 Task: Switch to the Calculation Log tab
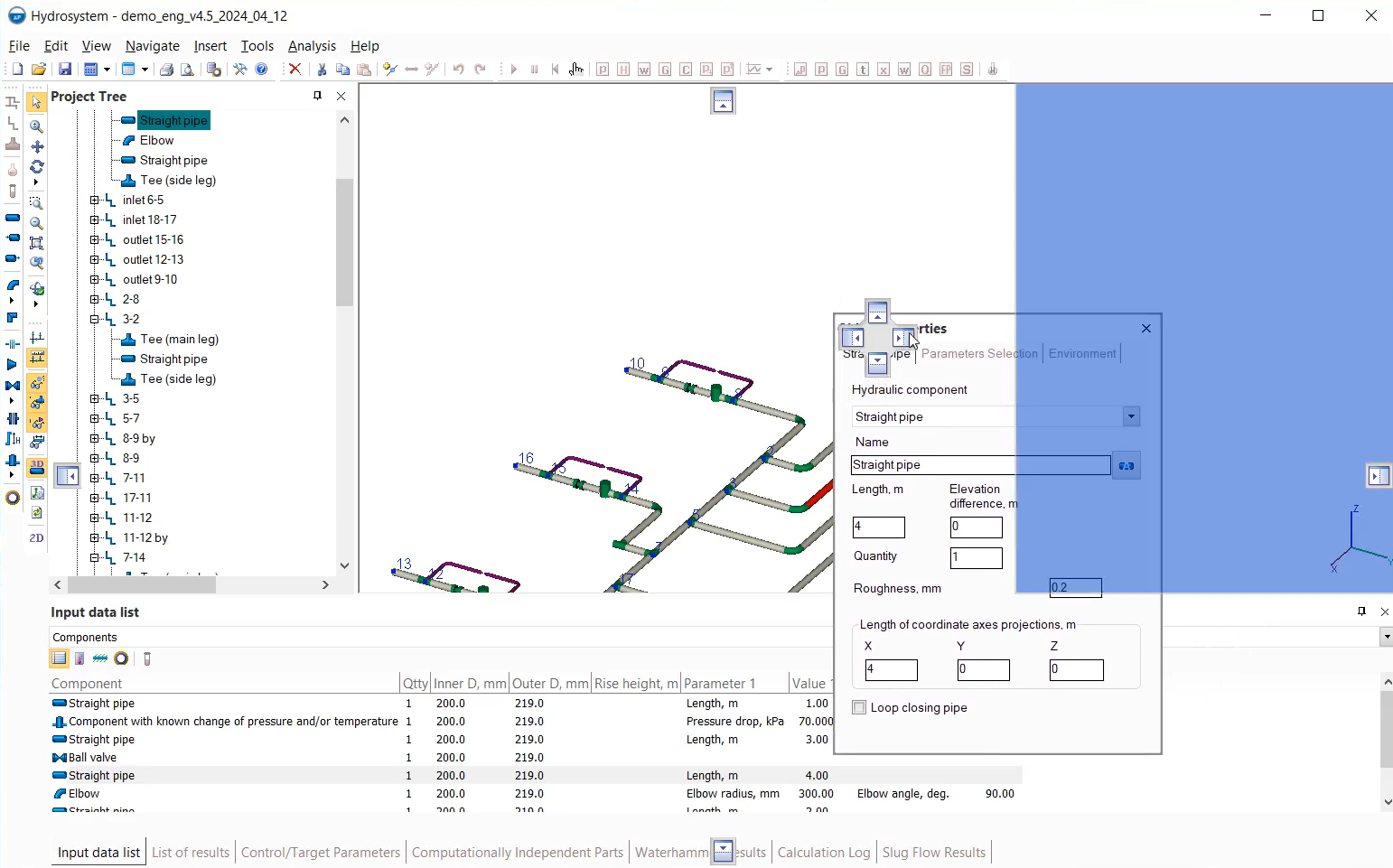point(823,853)
